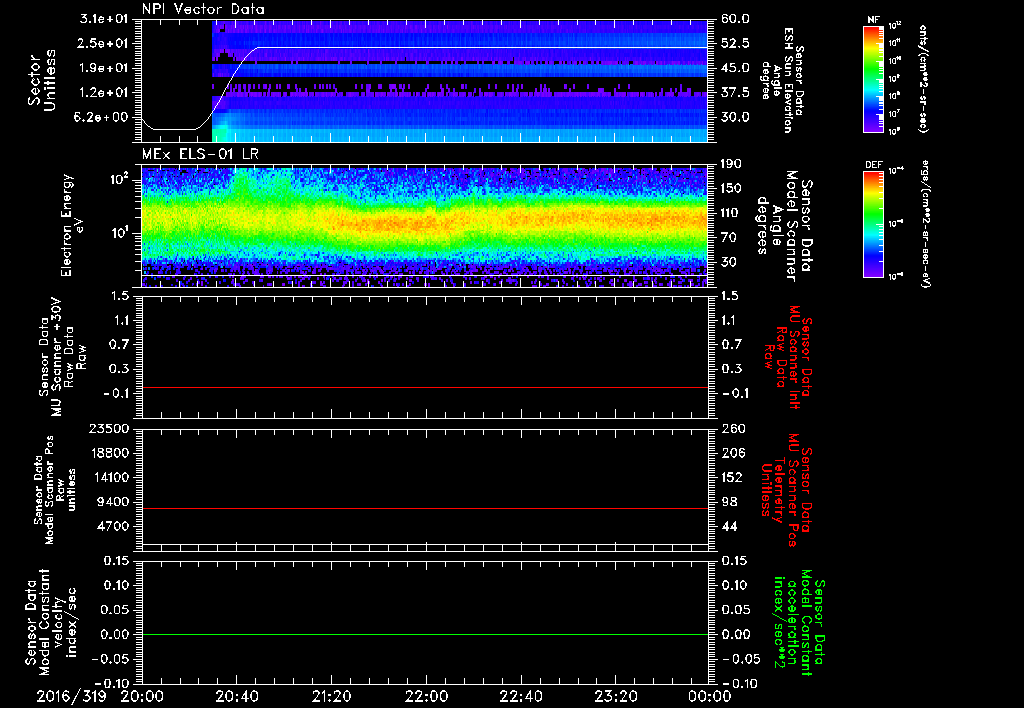Viewport: 1024px width, 708px height.
Task: Click the "60.0" sun elevation tick label
Action: (x=735, y=19)
